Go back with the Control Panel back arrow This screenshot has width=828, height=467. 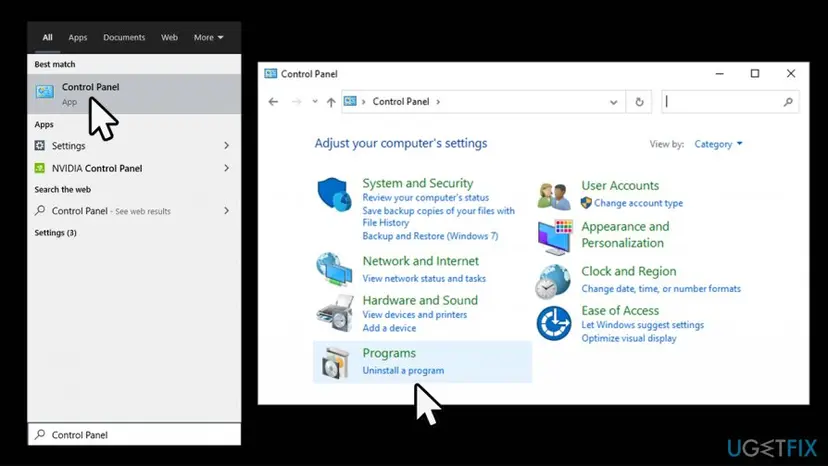pyautogui.click(x=273, y=101)
